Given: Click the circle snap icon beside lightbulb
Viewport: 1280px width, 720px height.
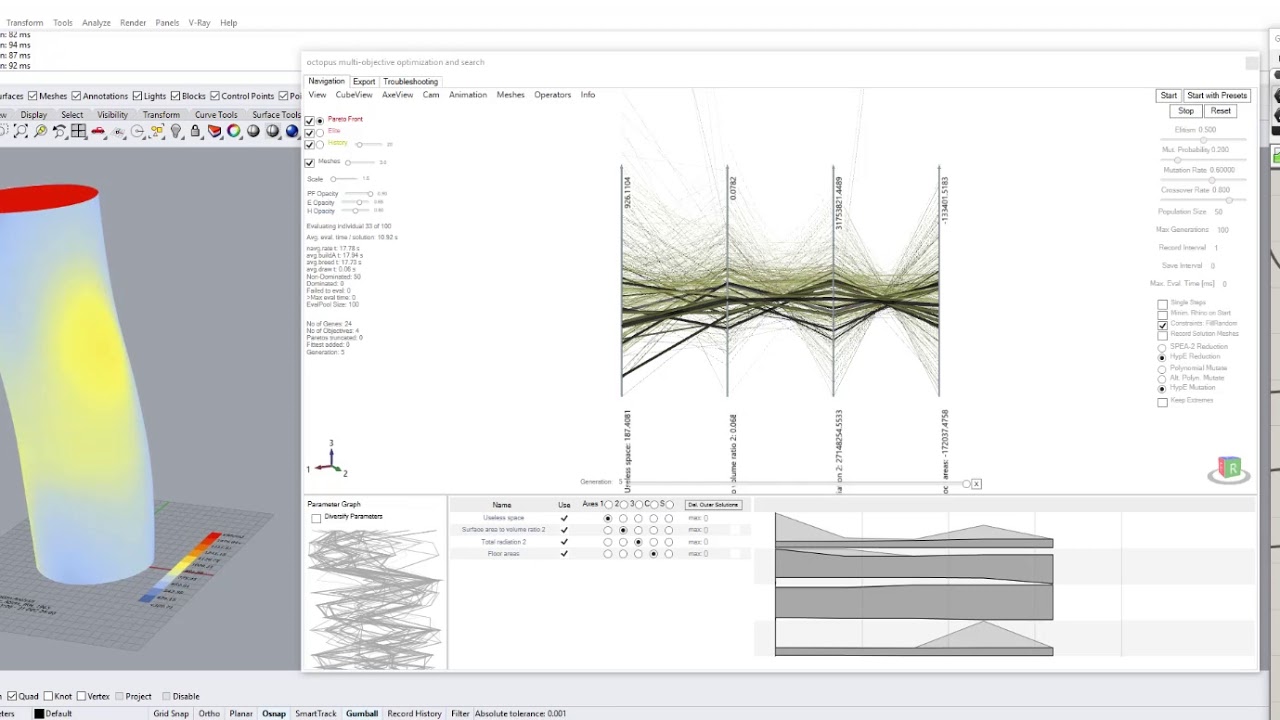Looking at the screenshot, I should point(137,131).
